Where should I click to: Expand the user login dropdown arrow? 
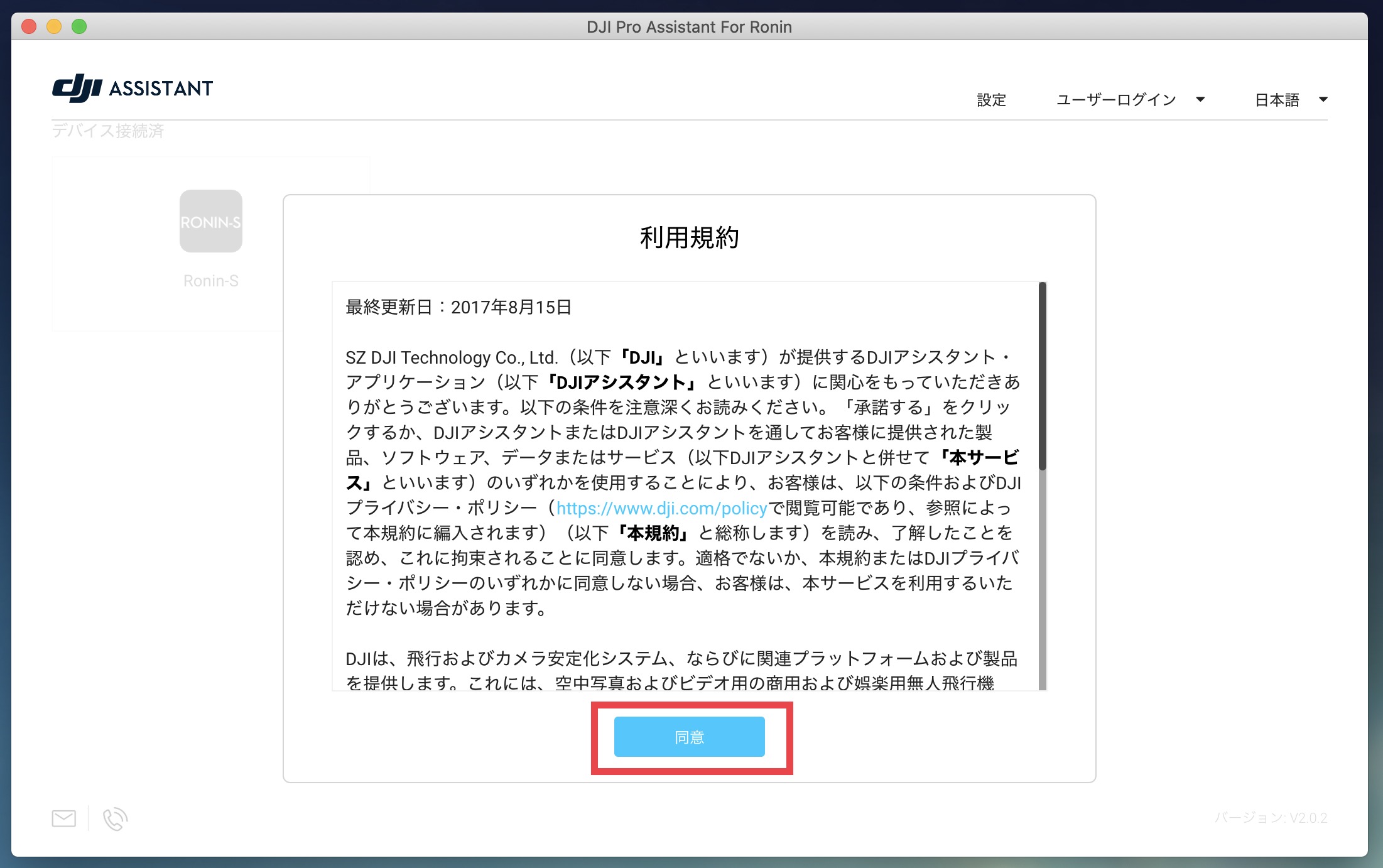tap(1200, 99)
